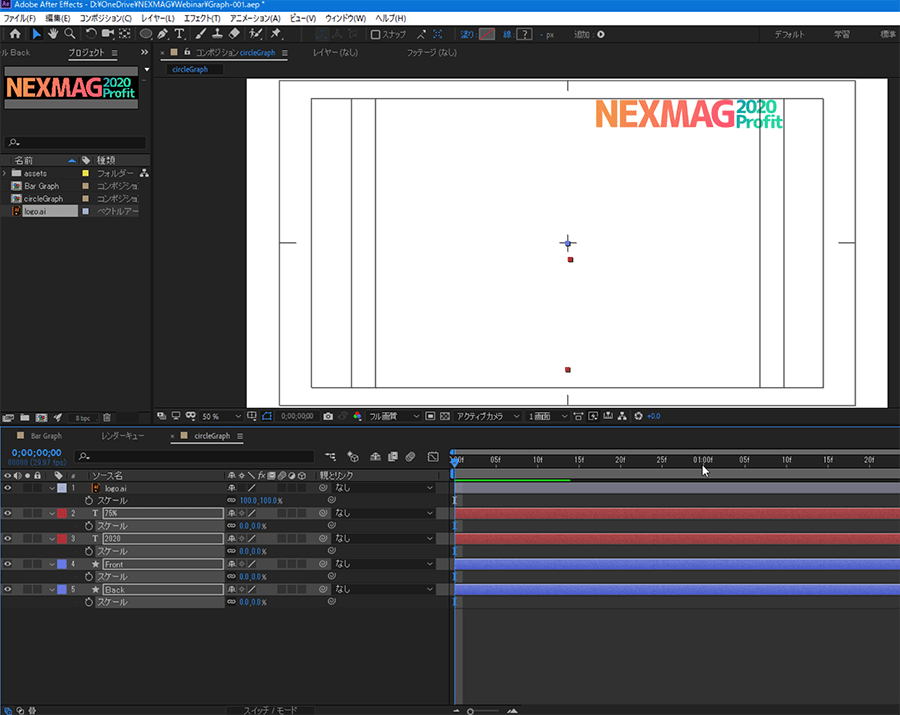Toggle visibility of the Back layer

(x=8, y=590)
